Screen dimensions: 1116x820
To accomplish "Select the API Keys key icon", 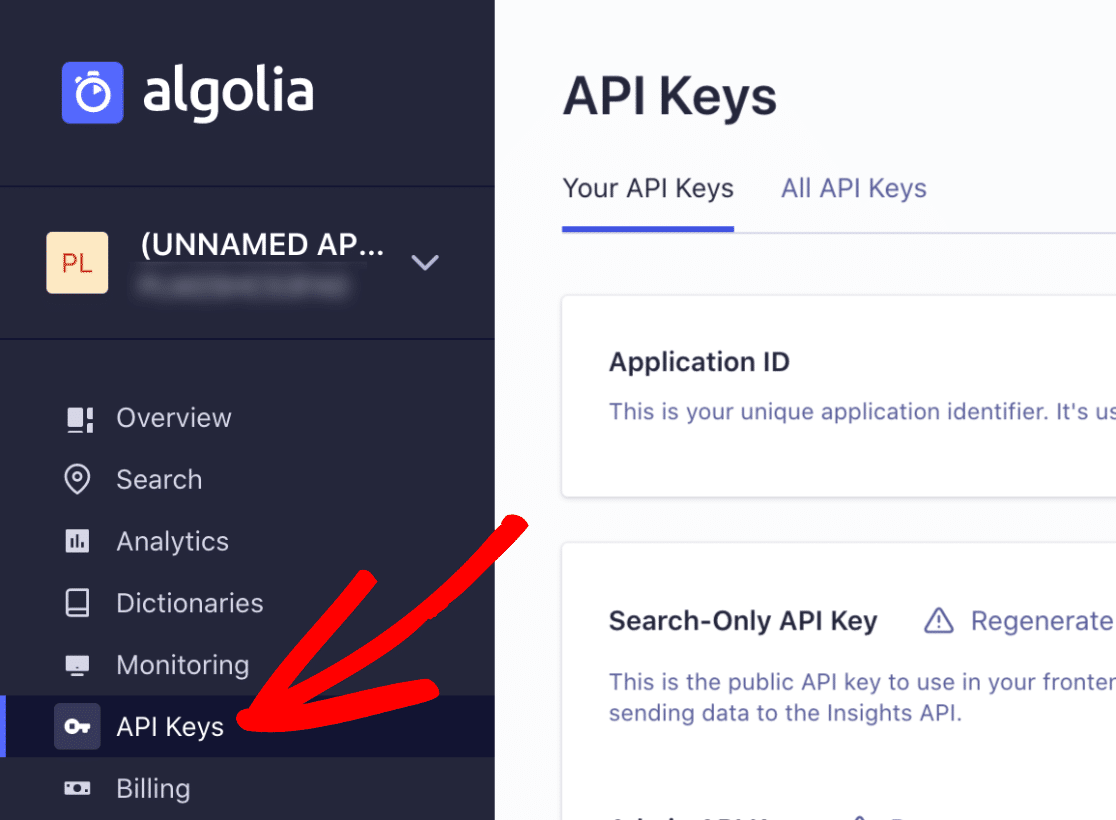I will click(x=77, y=727).
